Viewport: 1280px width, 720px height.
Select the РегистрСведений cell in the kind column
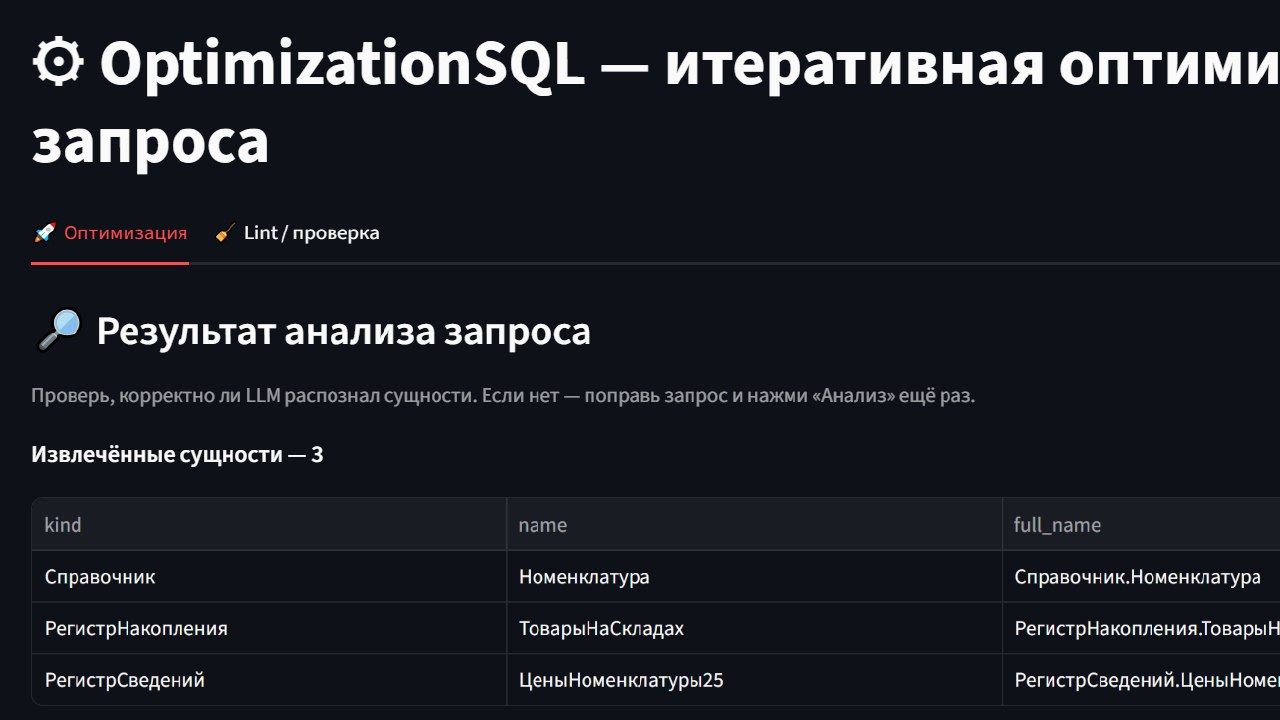pyautogui.click(x=269, y=680)
